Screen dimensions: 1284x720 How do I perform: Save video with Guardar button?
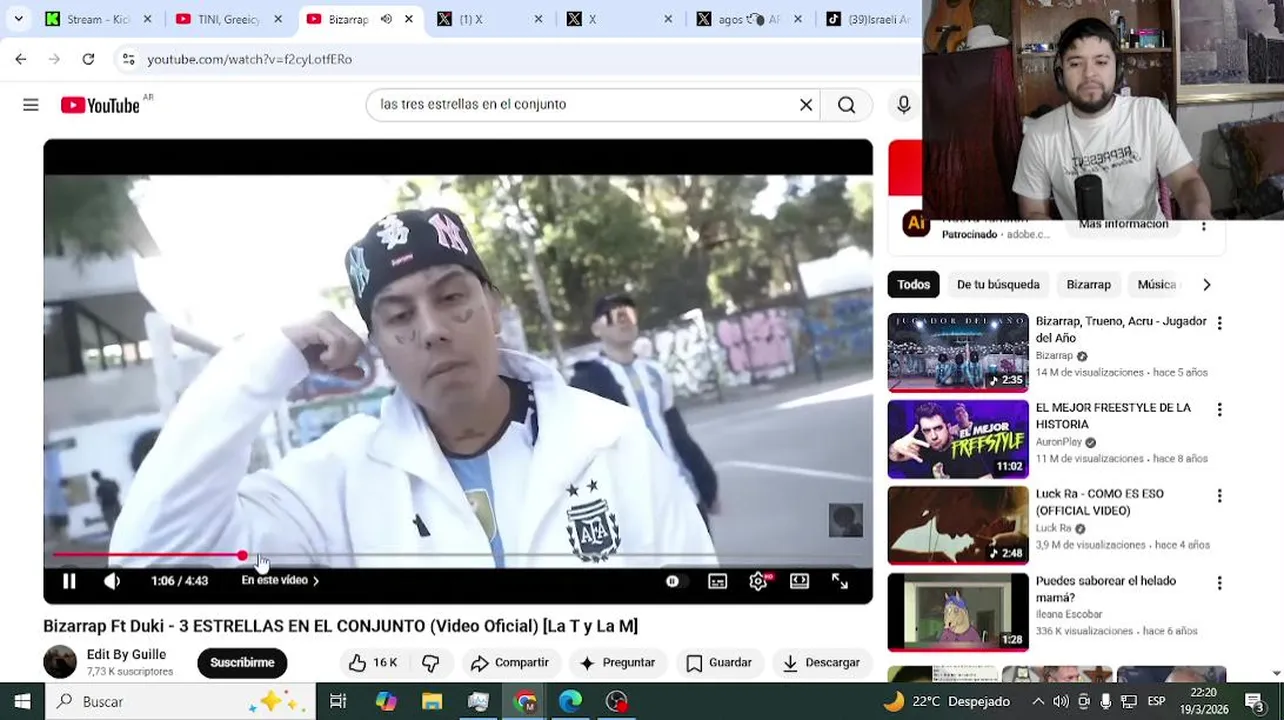click(719, 662)
